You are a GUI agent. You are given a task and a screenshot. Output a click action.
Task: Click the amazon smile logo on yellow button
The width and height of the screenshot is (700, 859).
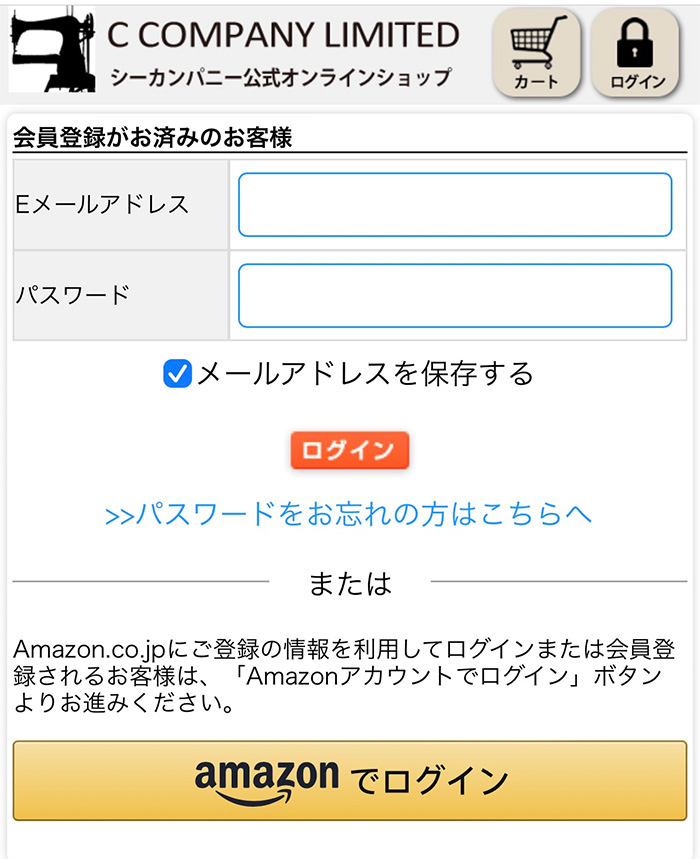click(267, 782)
